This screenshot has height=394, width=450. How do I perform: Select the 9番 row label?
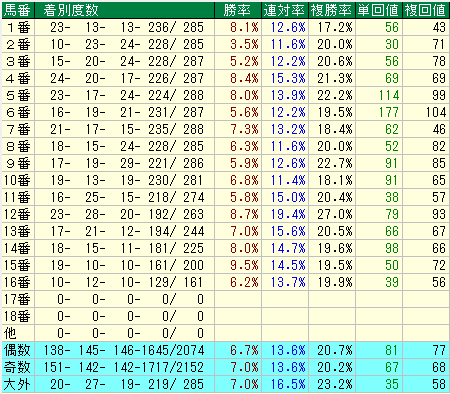point(18,163)
